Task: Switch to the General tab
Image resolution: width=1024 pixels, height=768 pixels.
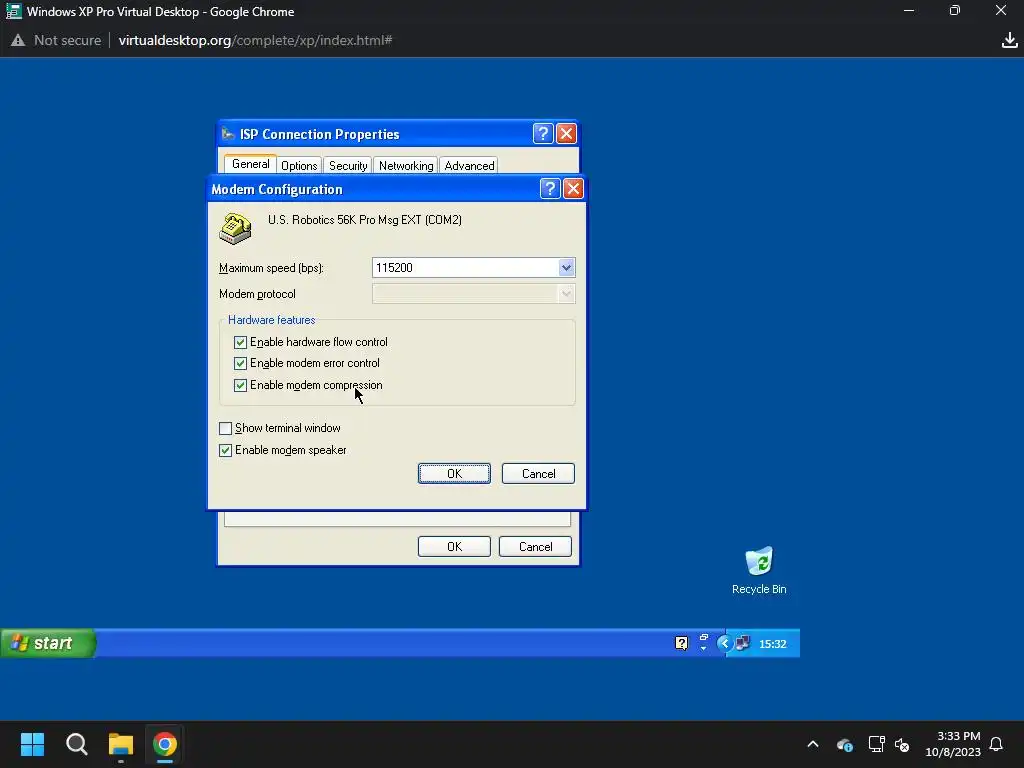Action: [x=250, y=164]
